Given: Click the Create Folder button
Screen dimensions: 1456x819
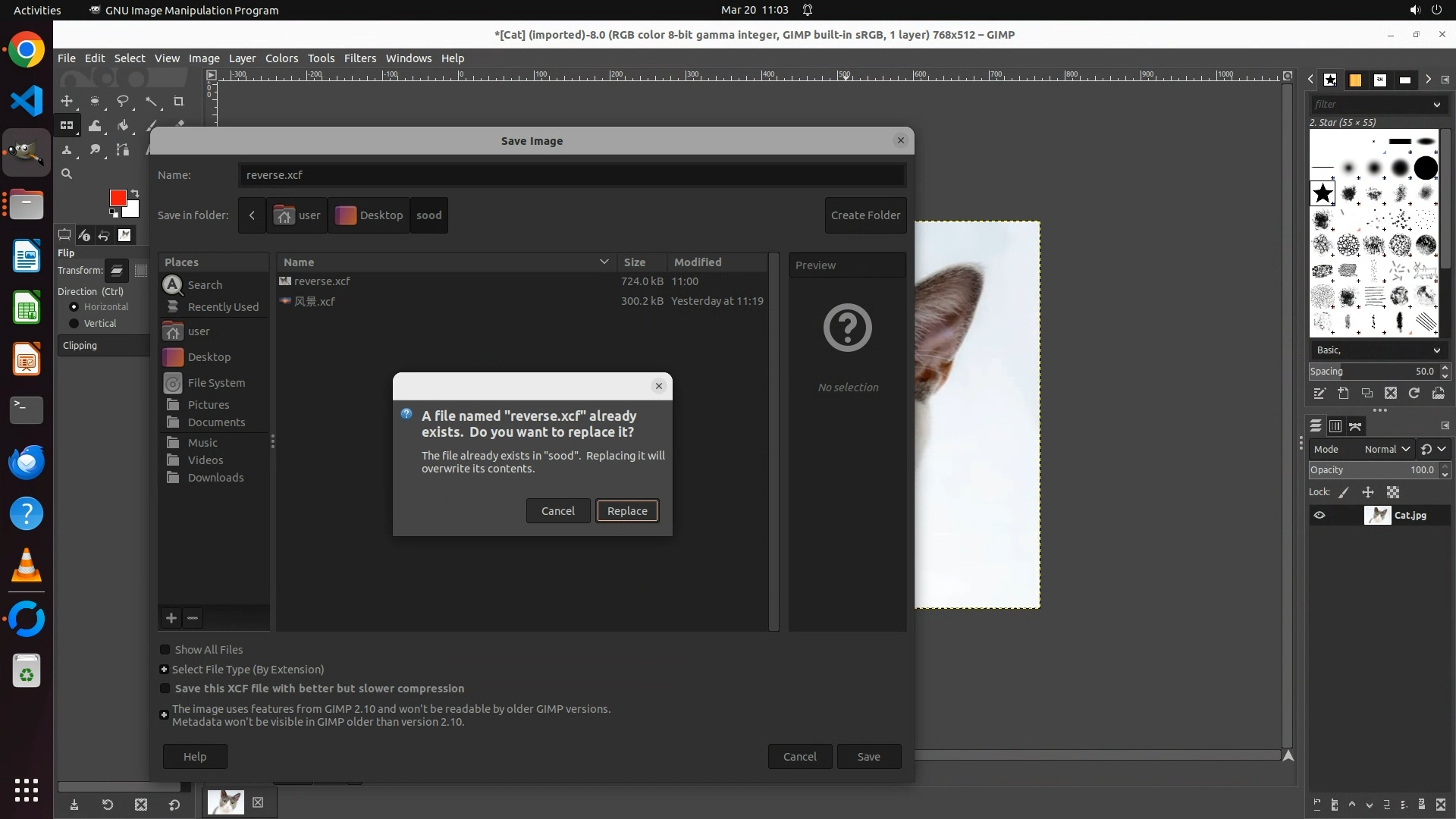Looking at the screenshot, I should click(x=865, y=215).
